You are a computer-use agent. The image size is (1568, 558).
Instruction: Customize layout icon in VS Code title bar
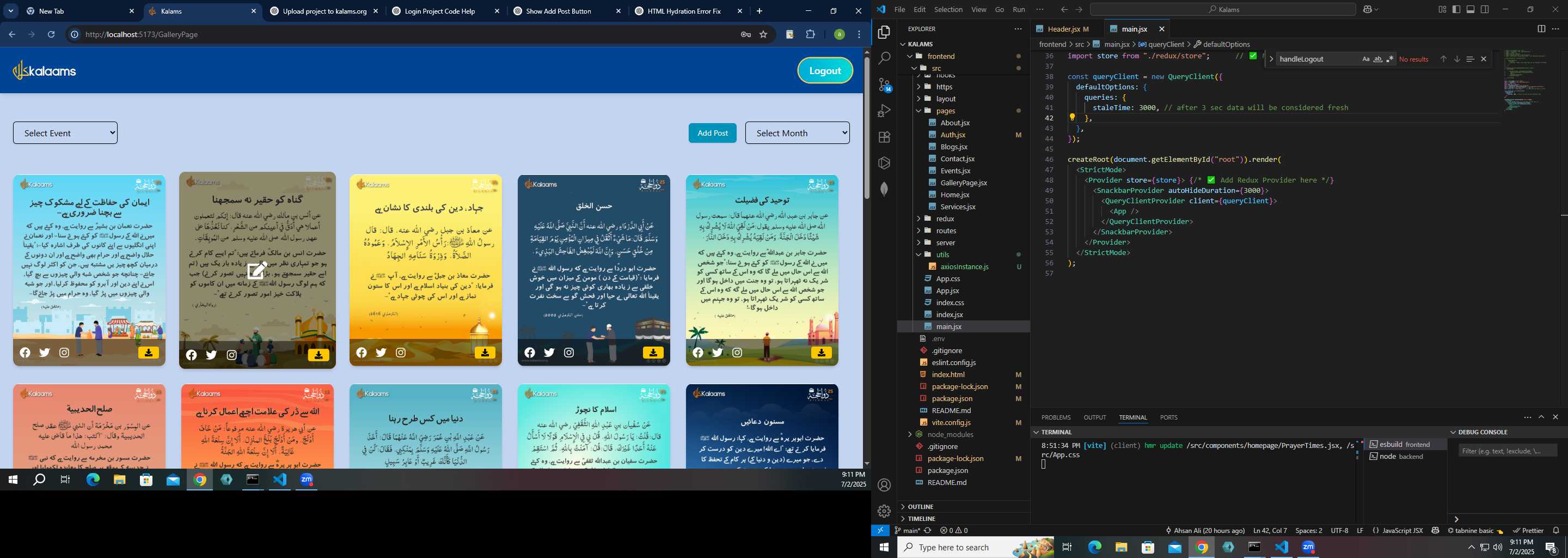tap(1442, 10)
